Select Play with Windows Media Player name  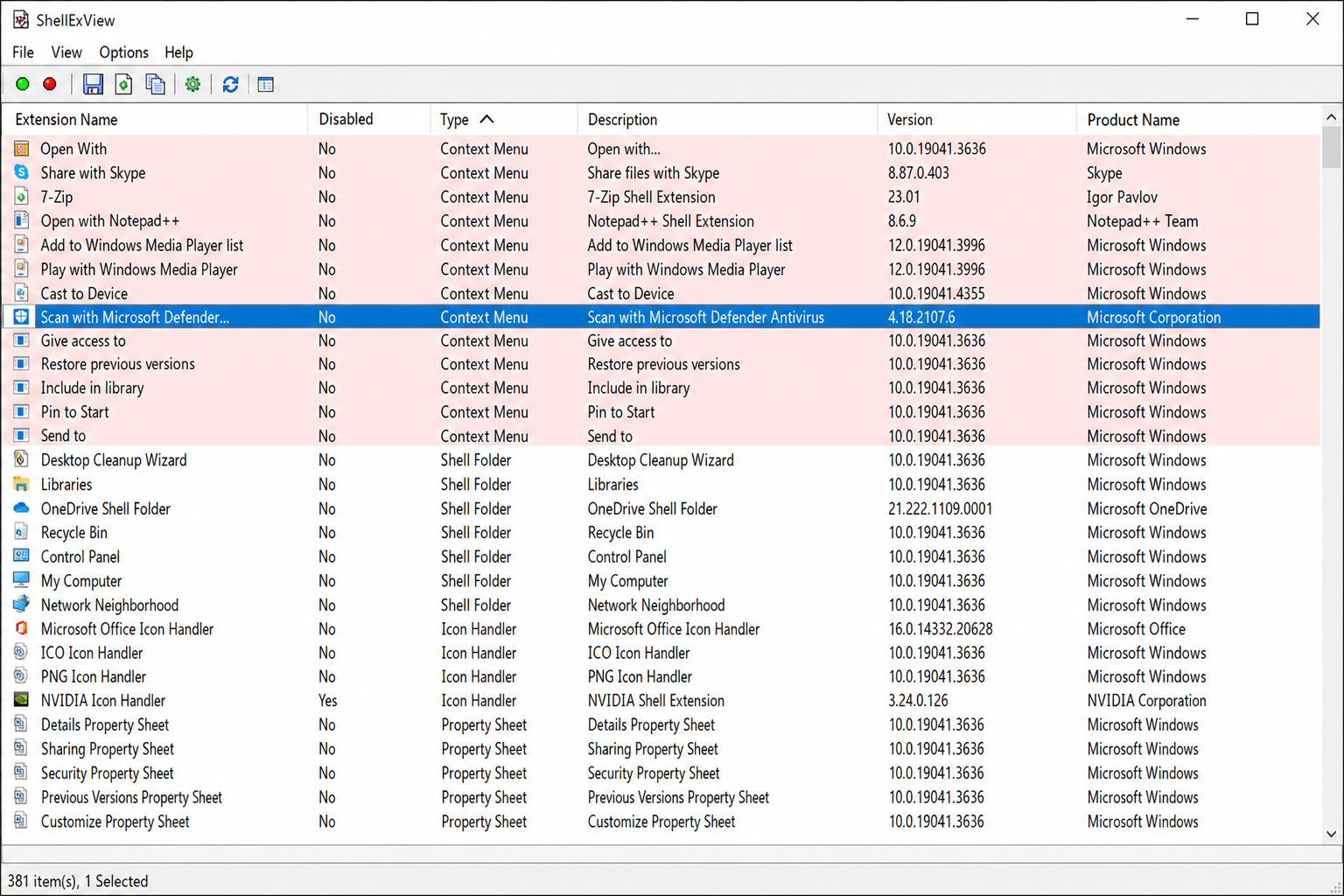tap(139, 269)
